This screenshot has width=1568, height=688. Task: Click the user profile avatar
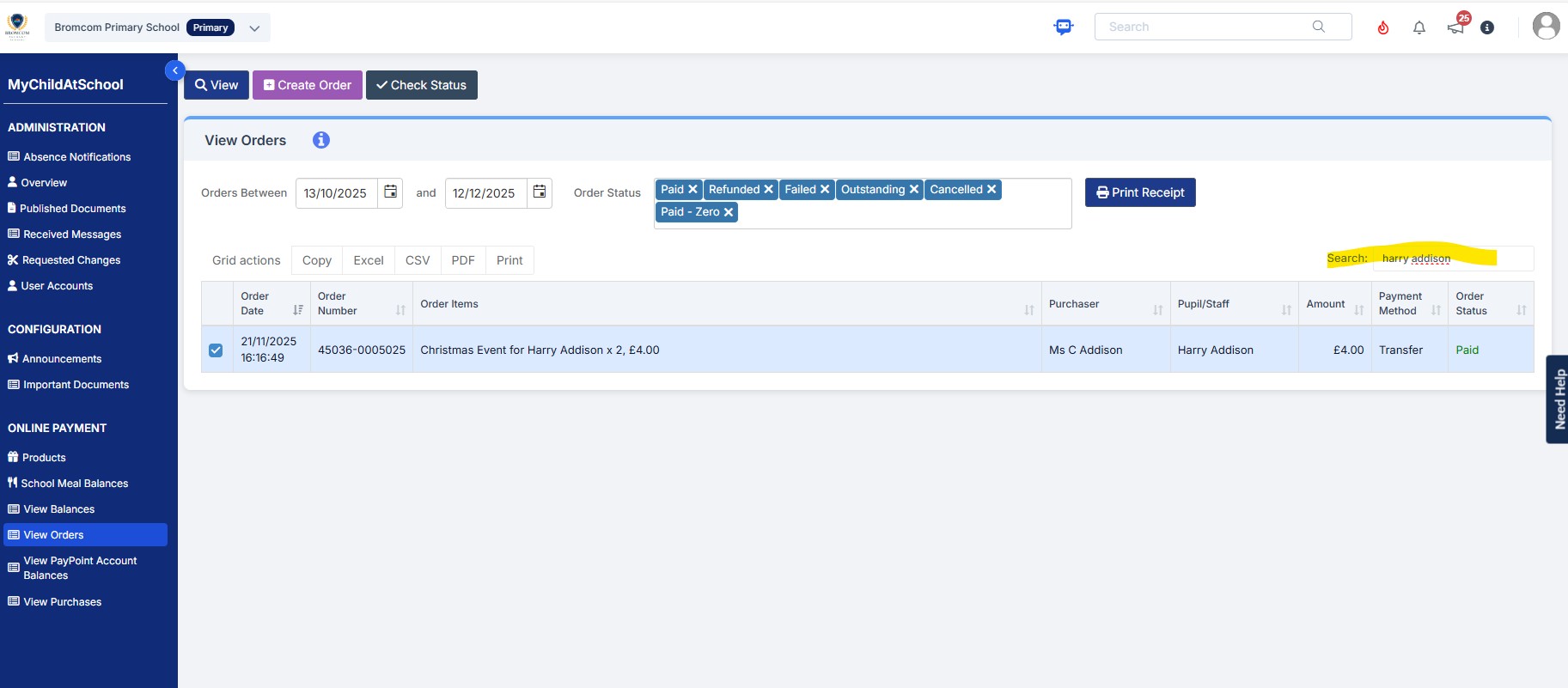tap(1546, 27)
